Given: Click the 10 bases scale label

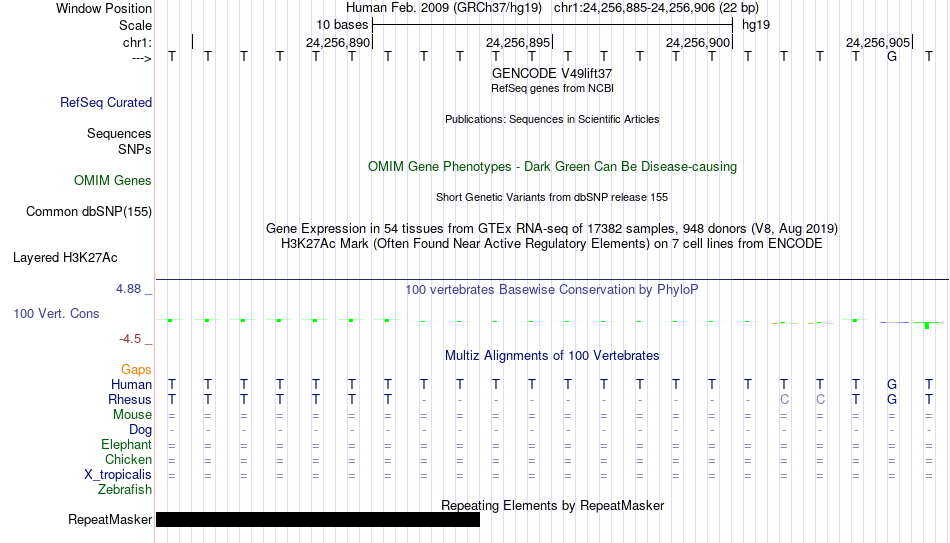Looking at the screenshot, I should click(342, 25).
